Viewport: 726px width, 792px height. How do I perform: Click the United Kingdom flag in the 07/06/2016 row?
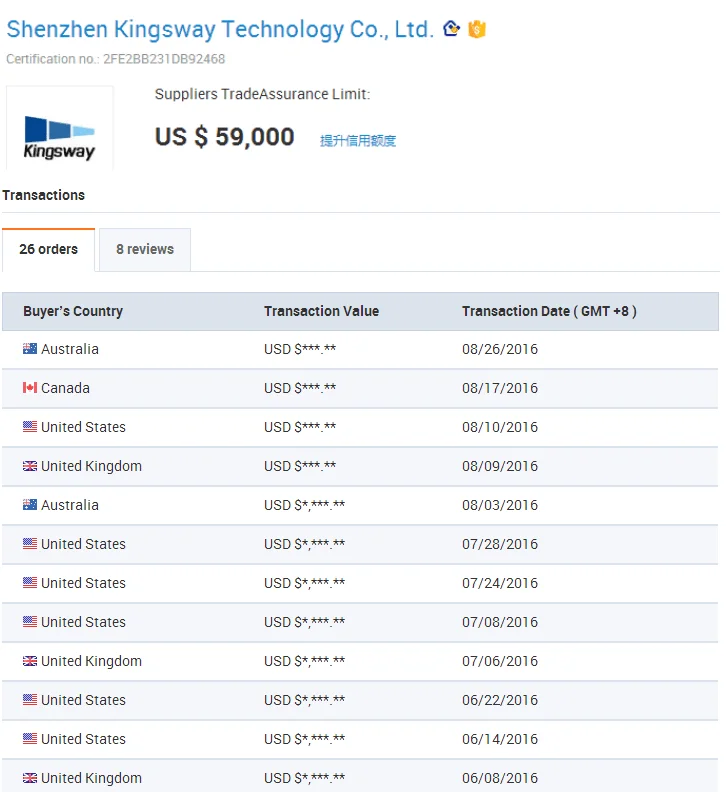(x=30, y=661)
